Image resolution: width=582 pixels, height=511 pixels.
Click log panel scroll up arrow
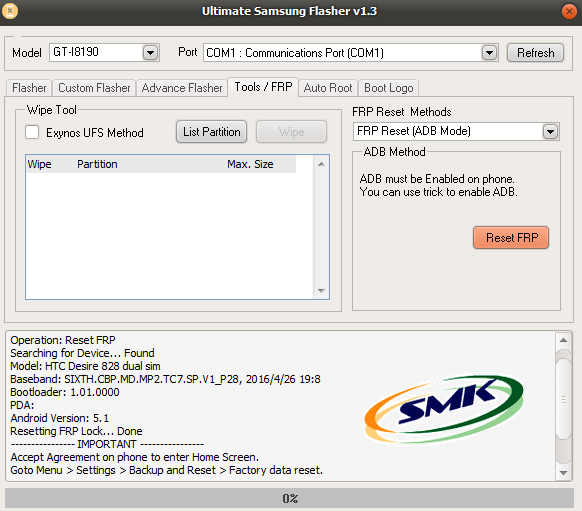[563, 340]
